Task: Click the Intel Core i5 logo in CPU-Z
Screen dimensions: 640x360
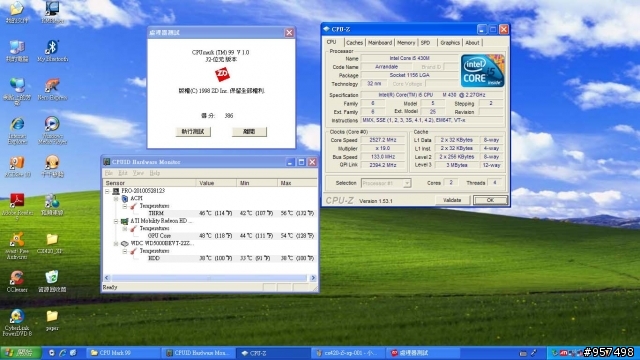Action: [482, 71]
